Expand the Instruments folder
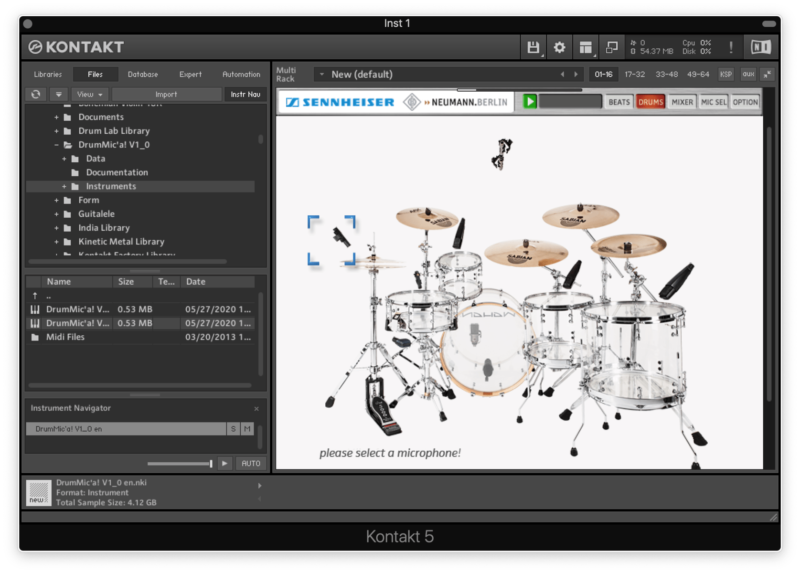 pyautogui.click(x=64, y=187)
